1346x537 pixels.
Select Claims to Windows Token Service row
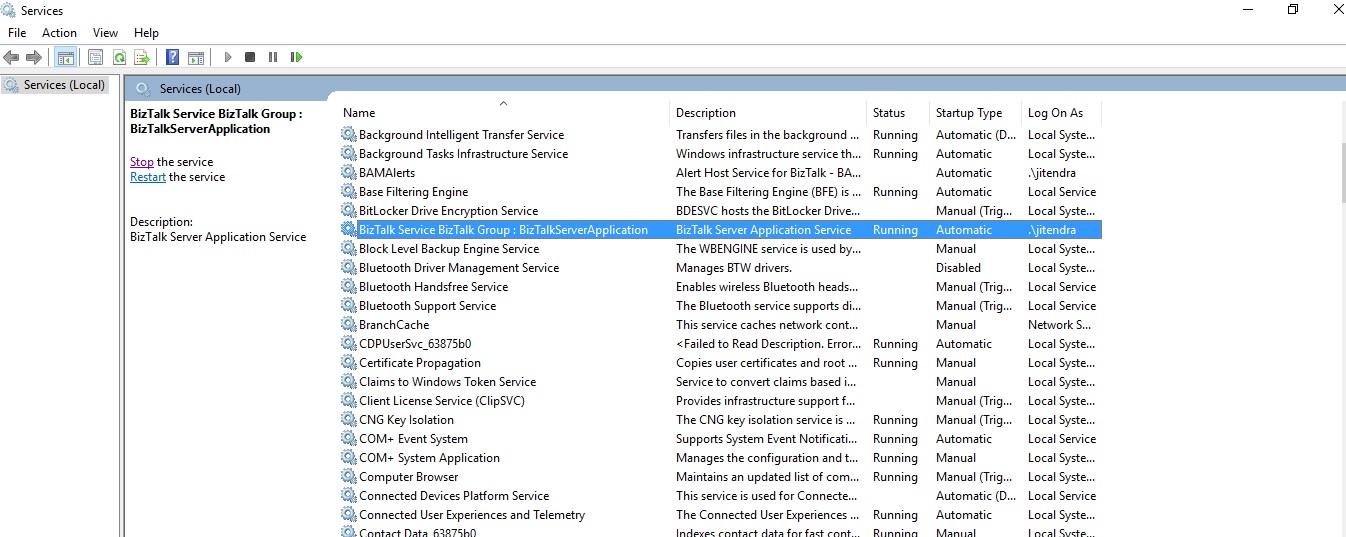(x=720, y=382)
